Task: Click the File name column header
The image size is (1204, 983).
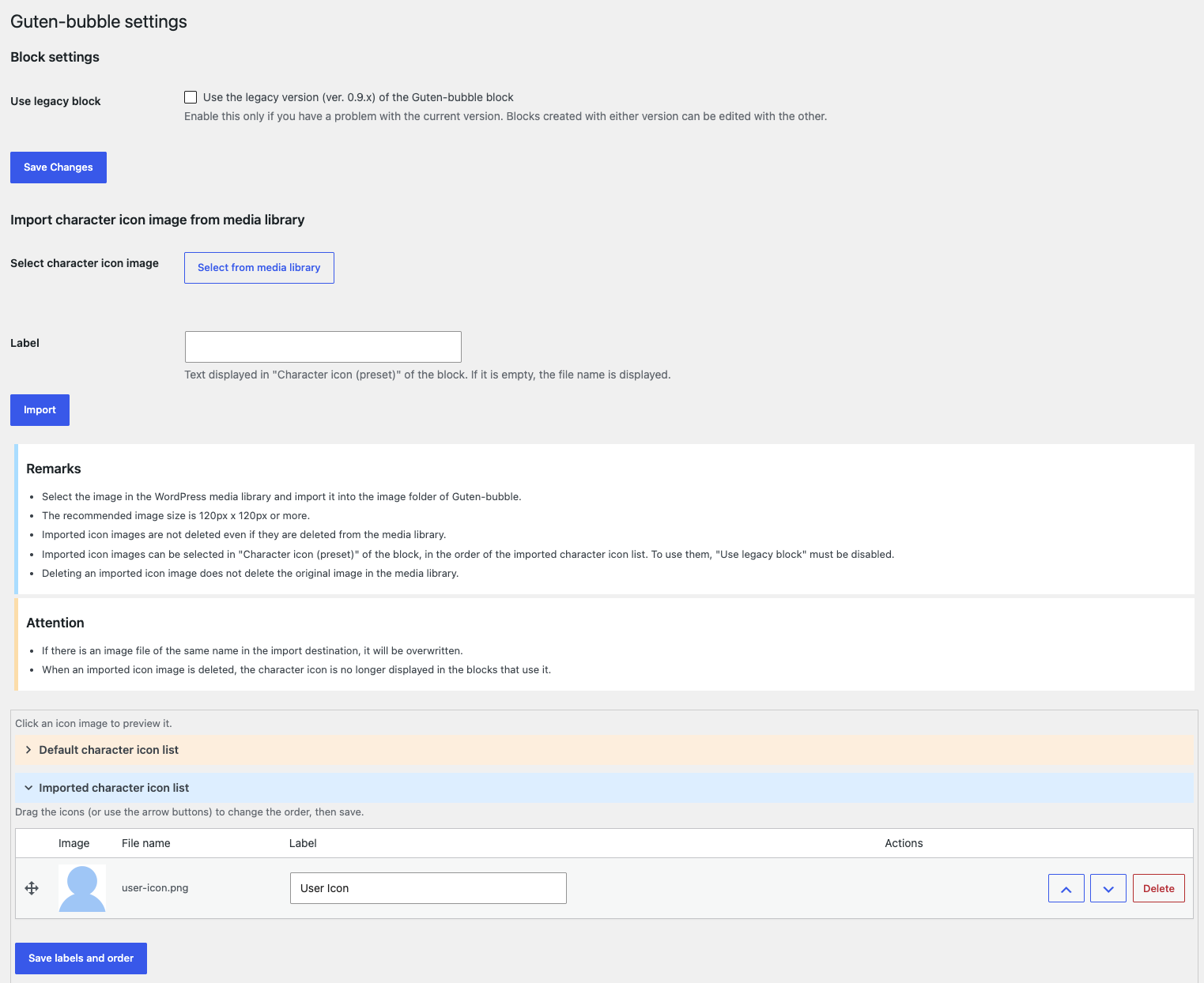Action: pos(146,843)
